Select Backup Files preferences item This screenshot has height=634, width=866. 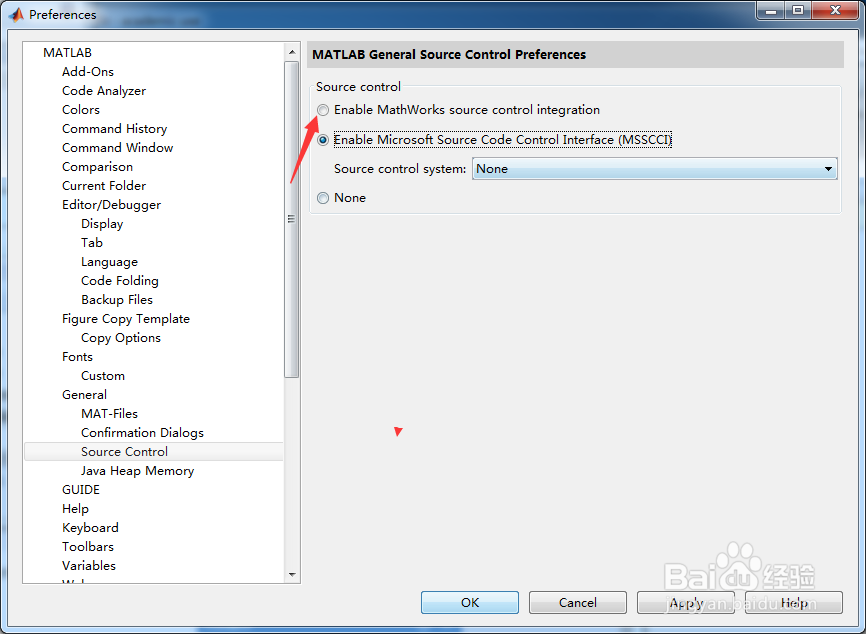(x=117, y=299)
